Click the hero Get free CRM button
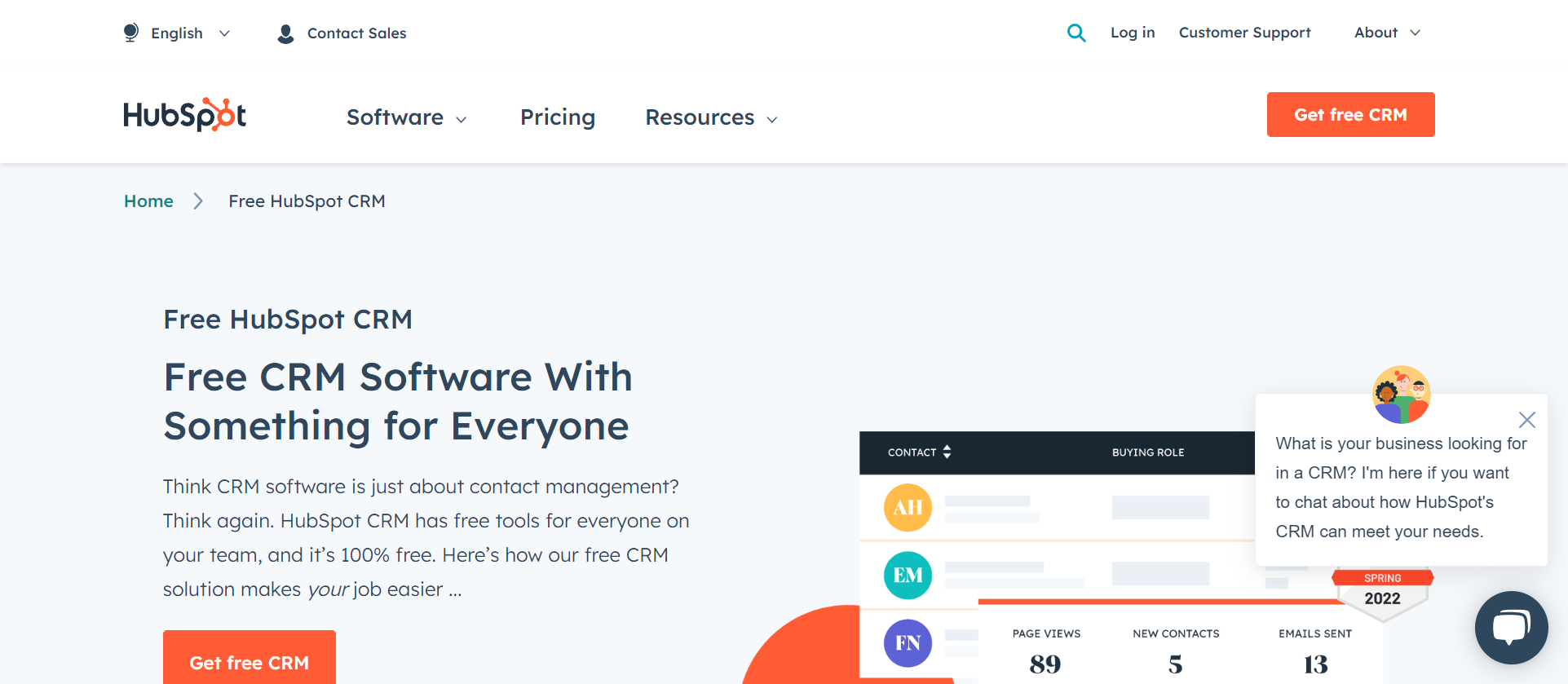Image resolution: width=1568 pixels, height=684 pixels. click(x=249, y=659)
